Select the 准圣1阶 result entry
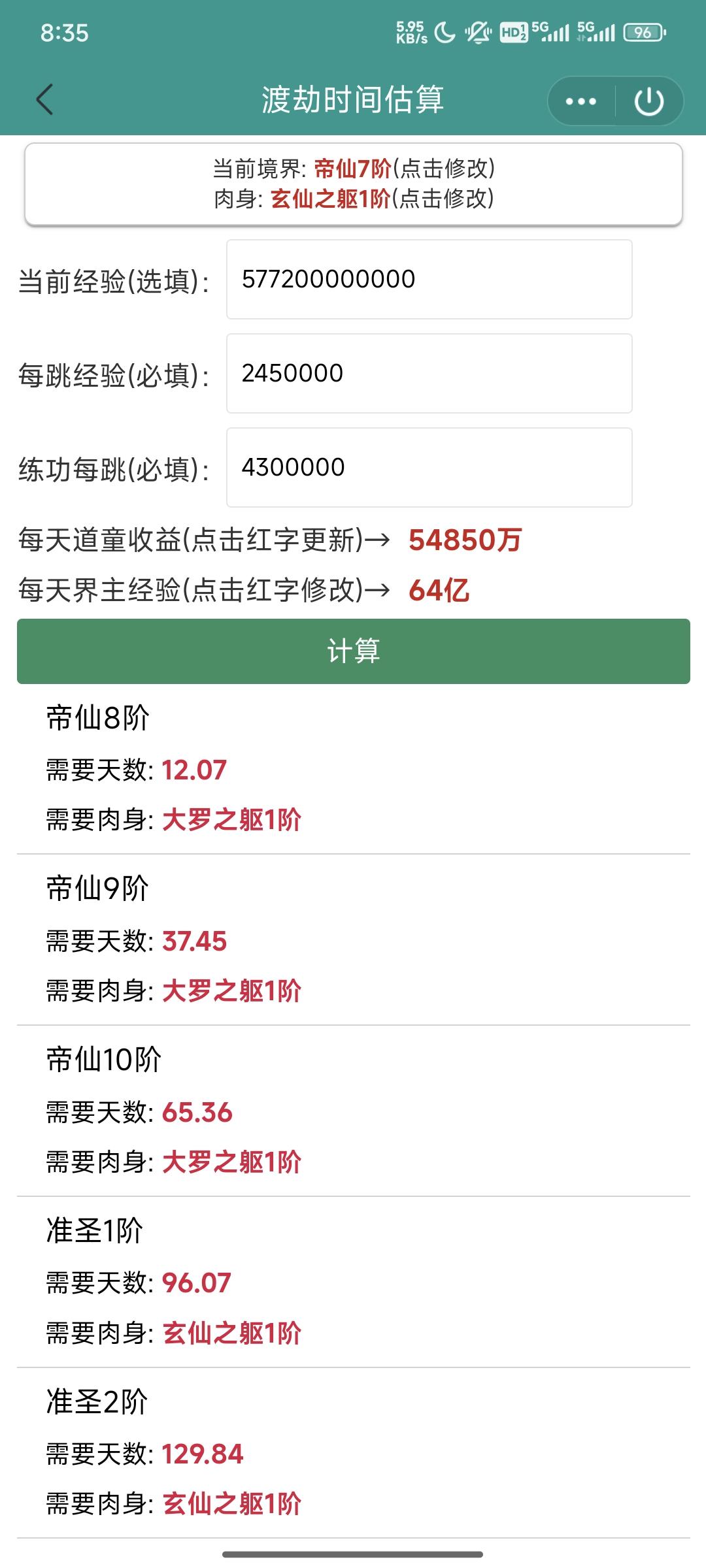706x1568 pixels. tap(354, 1282)
